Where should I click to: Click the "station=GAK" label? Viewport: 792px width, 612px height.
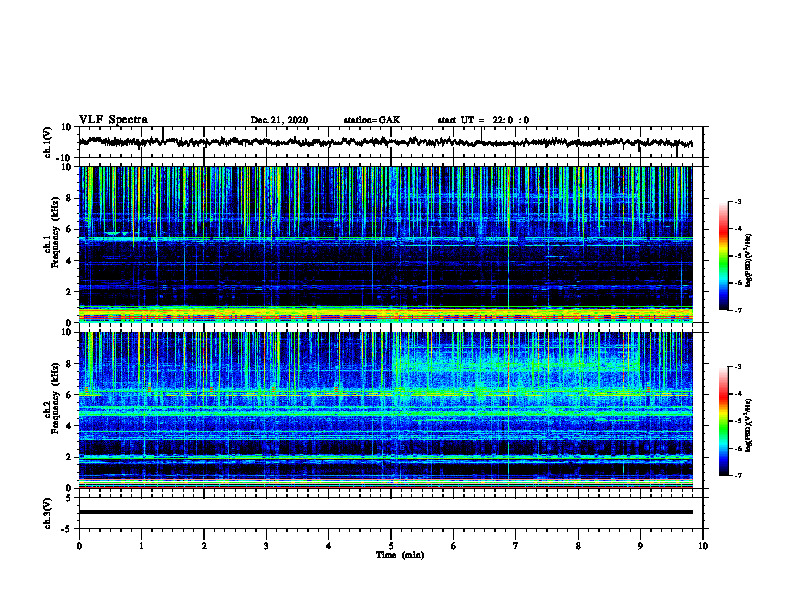[372, 120]
